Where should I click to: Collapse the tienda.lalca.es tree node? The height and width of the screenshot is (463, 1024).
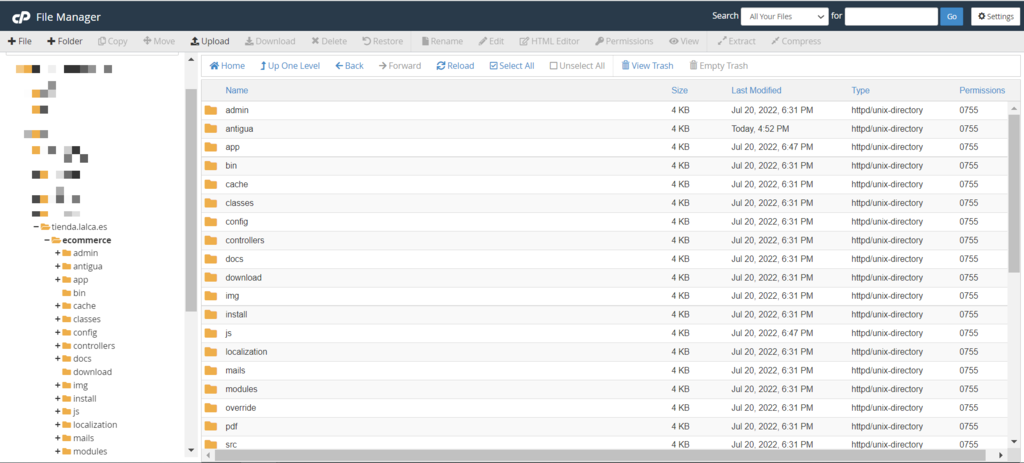[x=37, y=227]
